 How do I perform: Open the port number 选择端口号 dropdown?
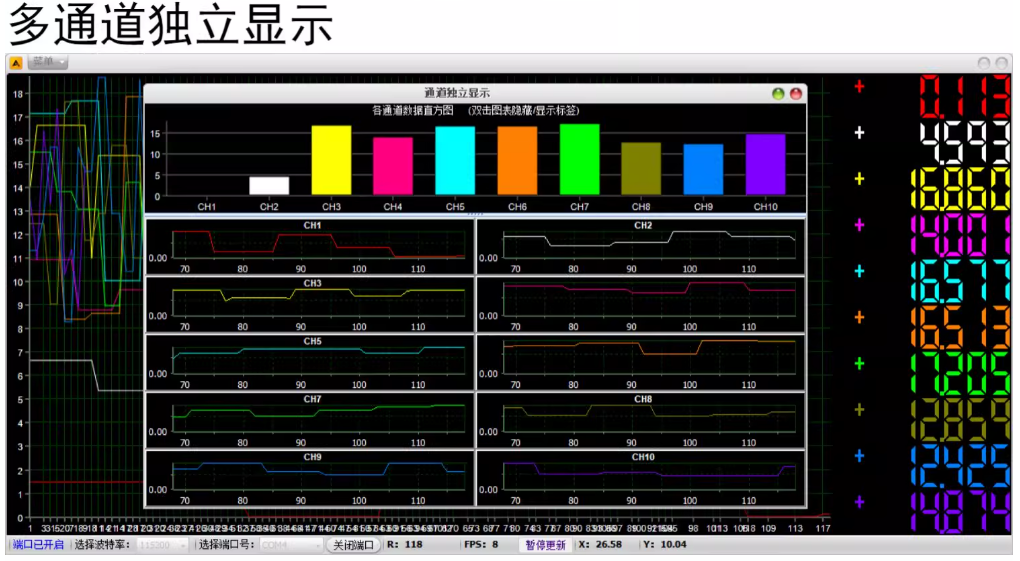[x=291, y=545]
